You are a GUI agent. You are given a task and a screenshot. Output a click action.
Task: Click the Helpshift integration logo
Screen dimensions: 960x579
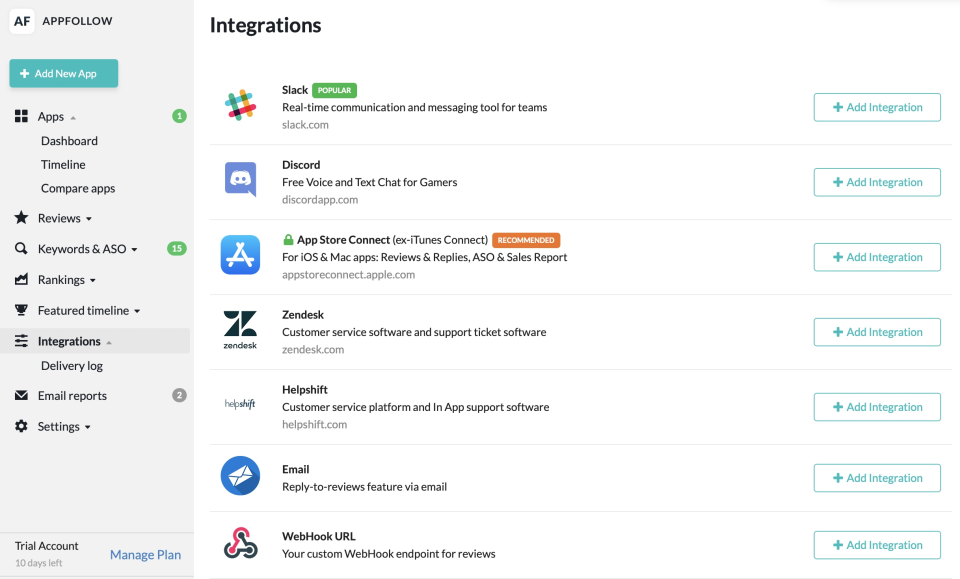pos(240,404)
